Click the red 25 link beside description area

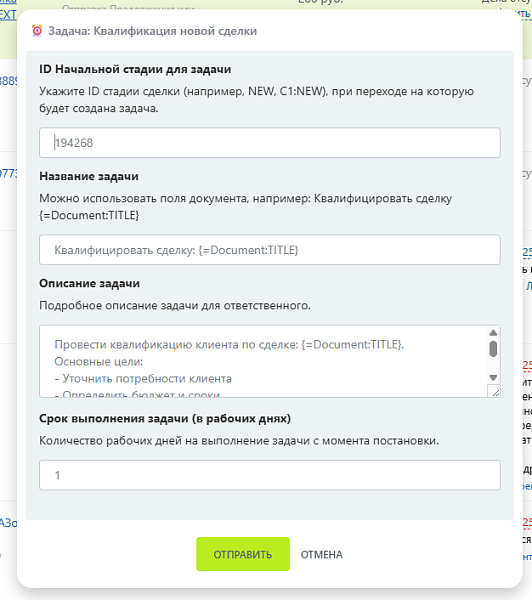pyautogui.click(x=527, y=365)
